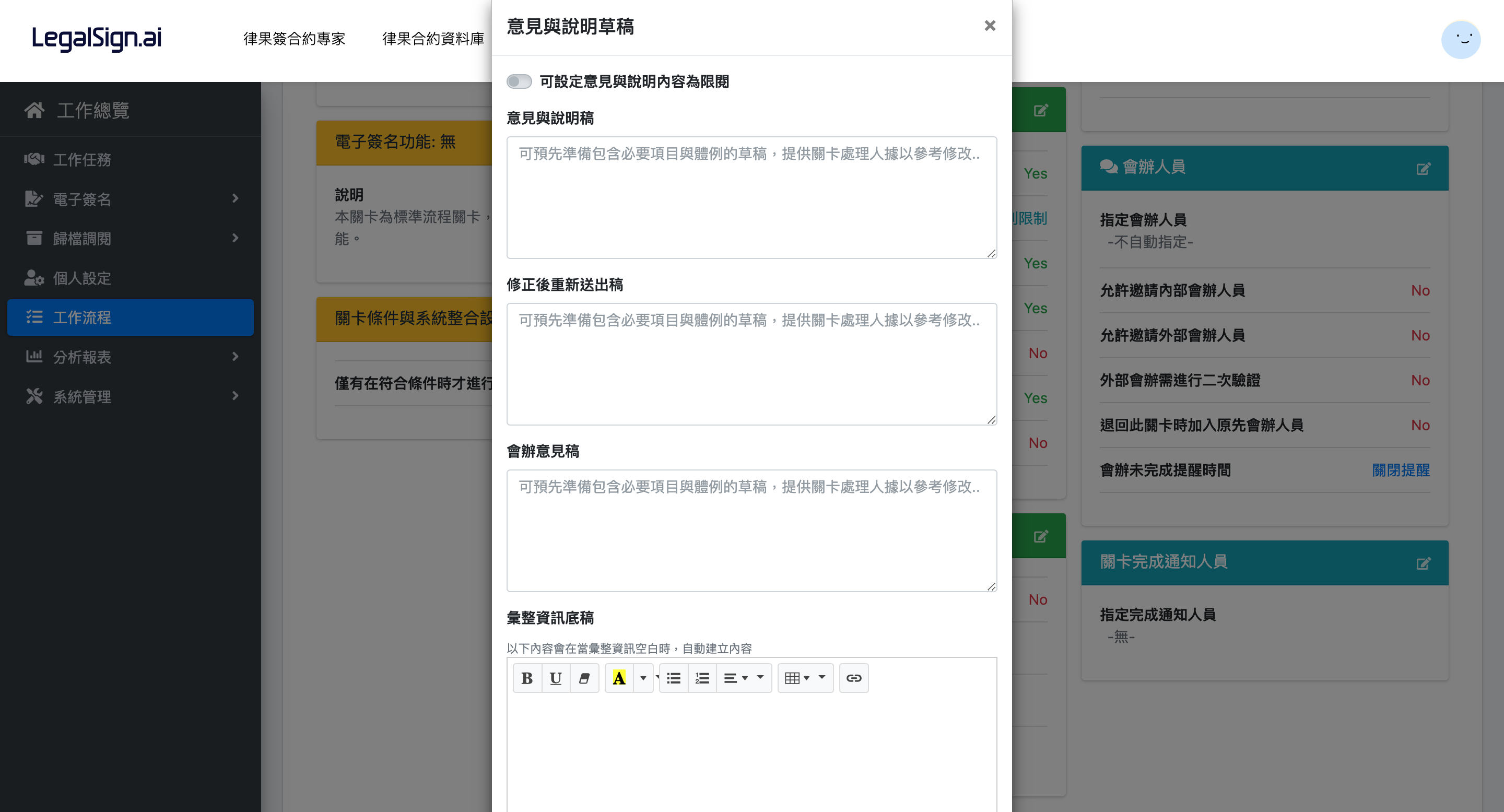Focus the 會辦意見稿 text area

coord(751,530)
